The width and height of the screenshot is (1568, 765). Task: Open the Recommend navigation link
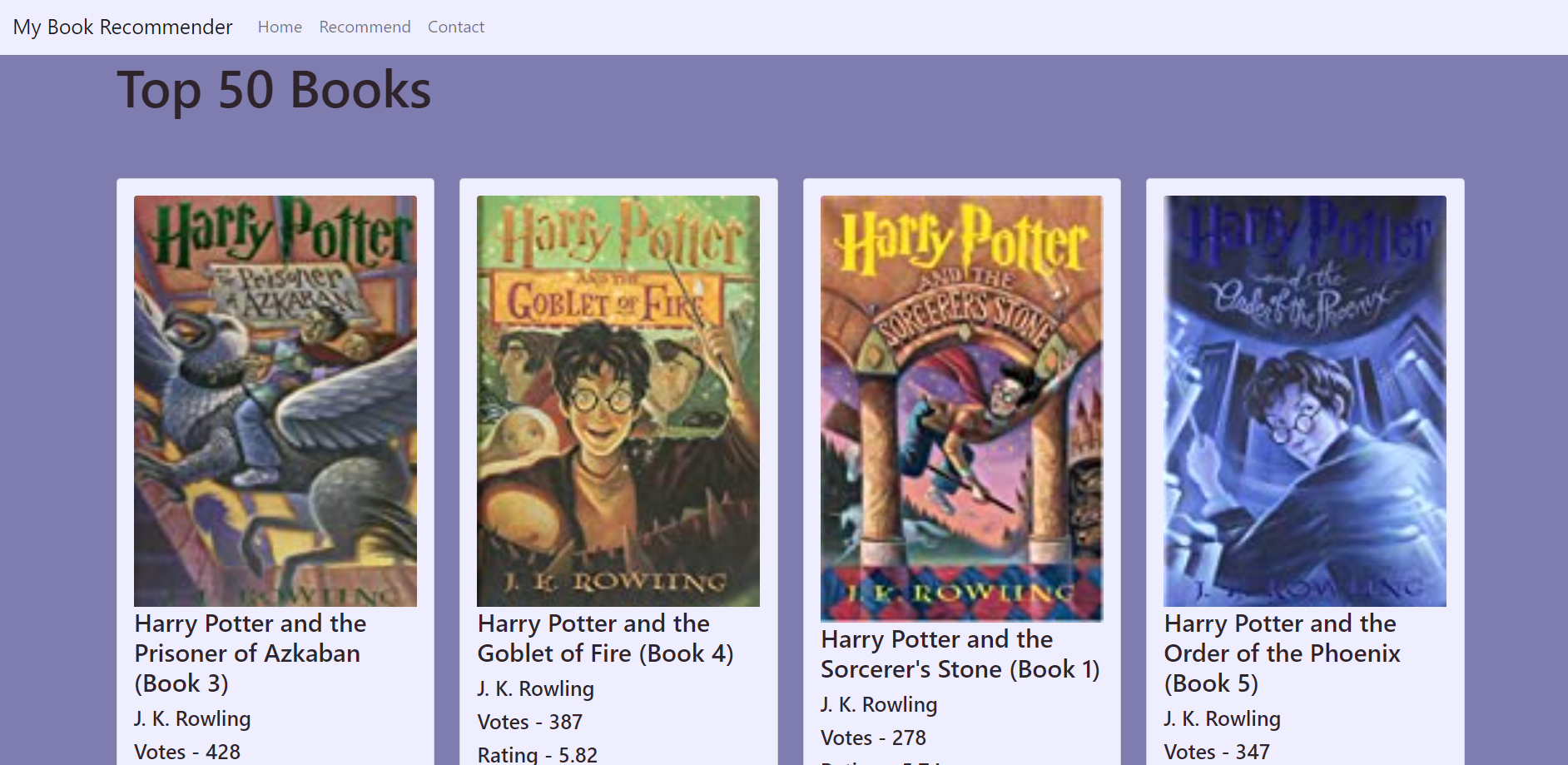[x=365, y=26]
